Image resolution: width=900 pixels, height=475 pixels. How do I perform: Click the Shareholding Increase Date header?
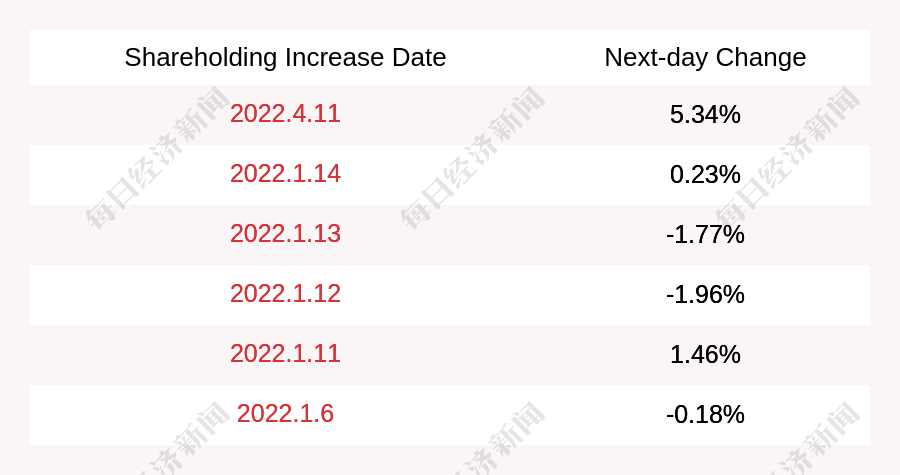pos(285,57)
